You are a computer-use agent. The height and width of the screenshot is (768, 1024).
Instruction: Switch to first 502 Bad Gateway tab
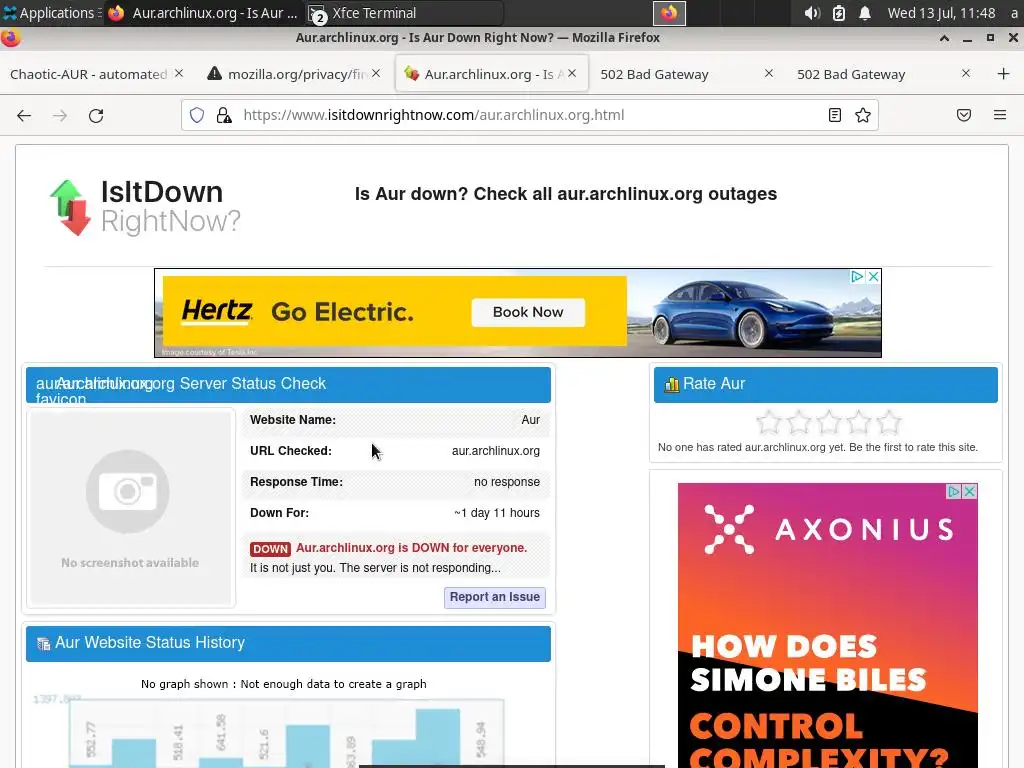click(x=655, y=74)
